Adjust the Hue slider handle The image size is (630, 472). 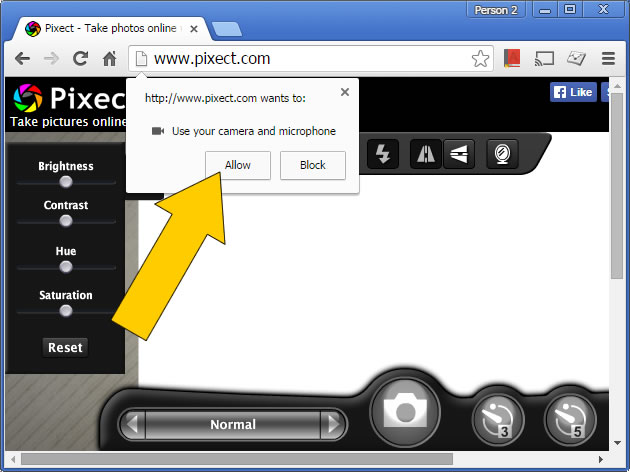coord(66,267)
